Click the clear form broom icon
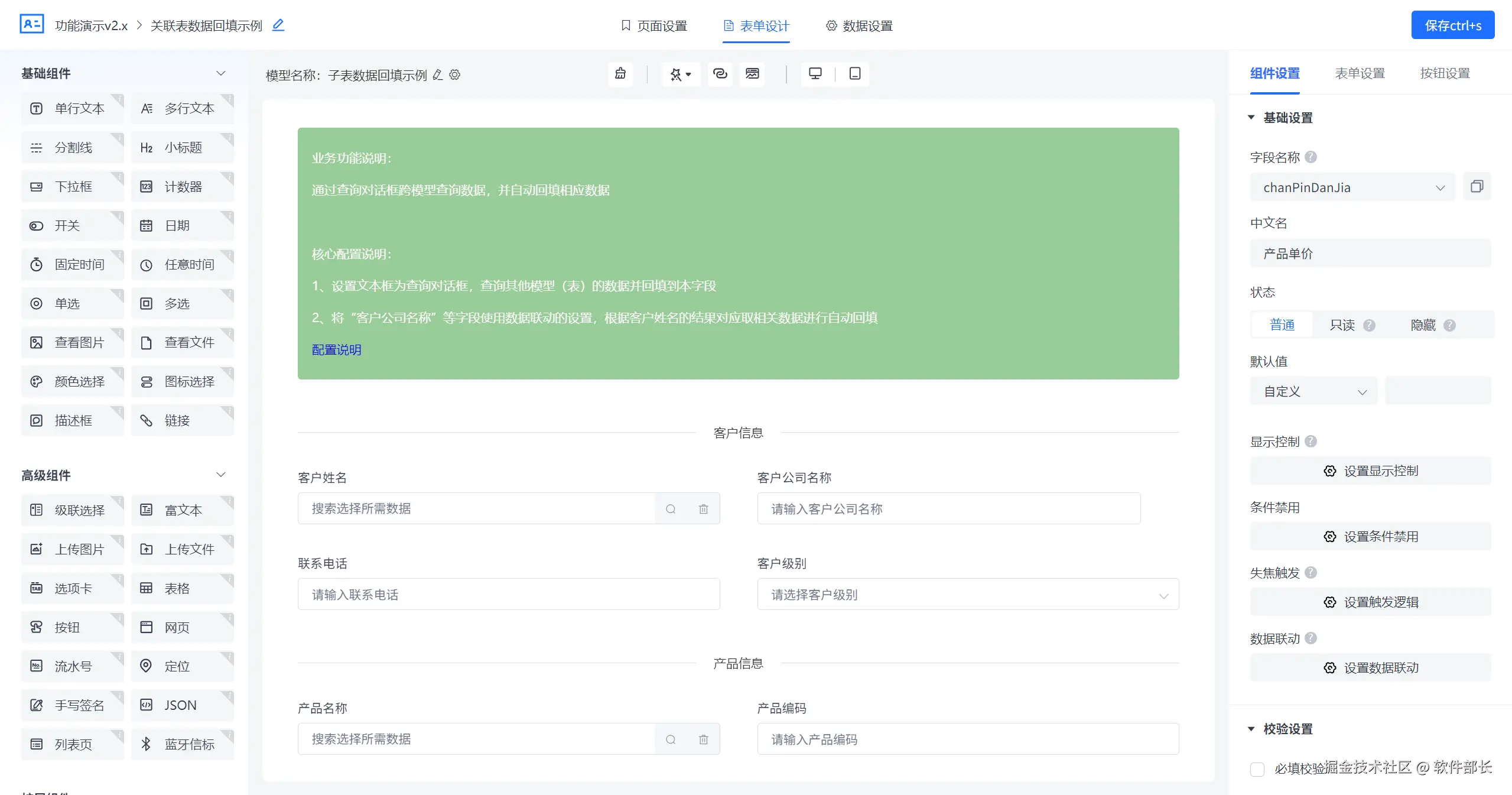The width and height of the screenshot is (1512, 795). (x=620, y=74)
